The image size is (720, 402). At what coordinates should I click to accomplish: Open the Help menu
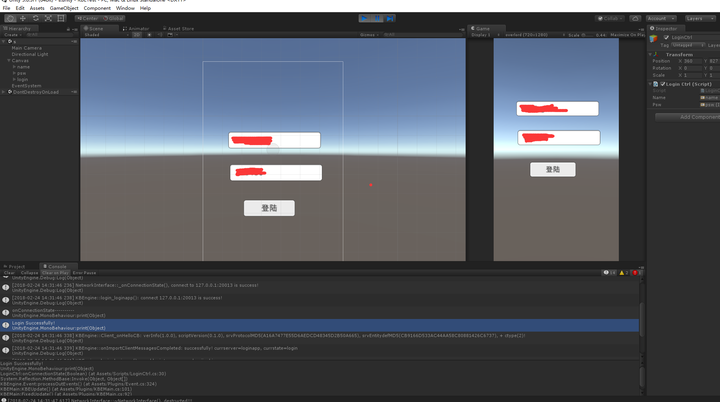pos(145,8)
